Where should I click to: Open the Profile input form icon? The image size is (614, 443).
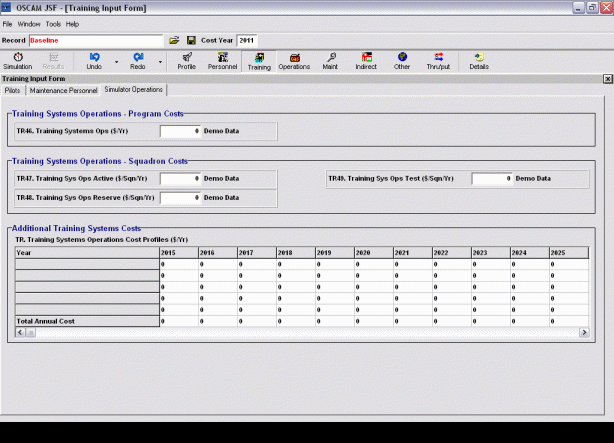click(187, 61)
